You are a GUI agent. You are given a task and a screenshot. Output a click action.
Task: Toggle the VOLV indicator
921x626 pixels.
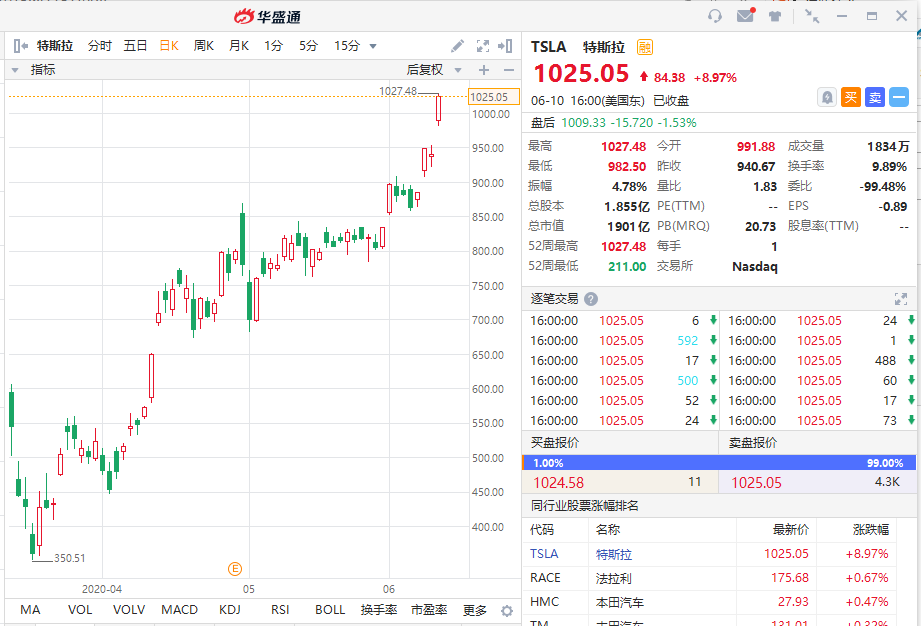129,610
